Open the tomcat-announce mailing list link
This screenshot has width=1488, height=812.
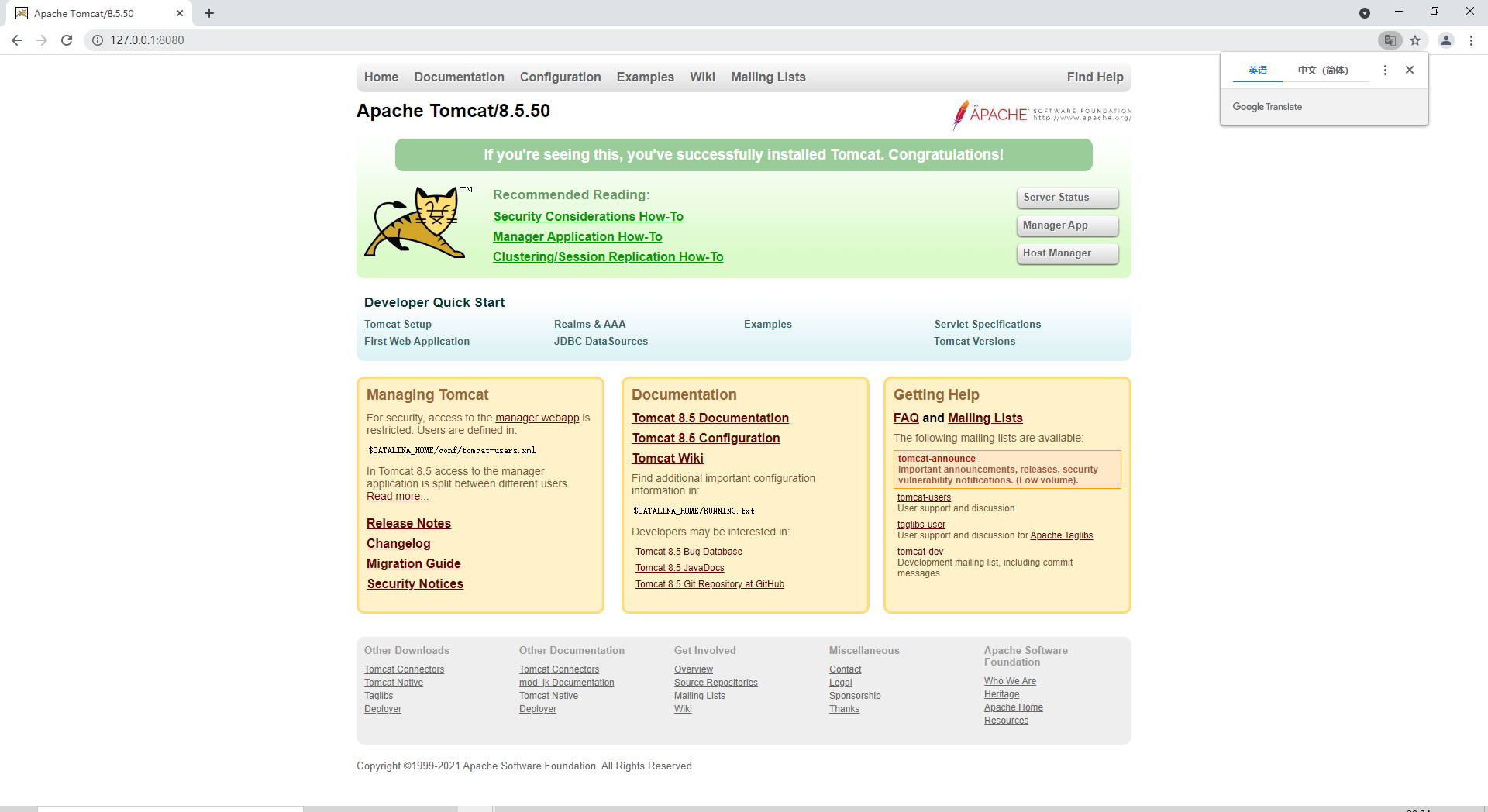click(x=936, y=459)
